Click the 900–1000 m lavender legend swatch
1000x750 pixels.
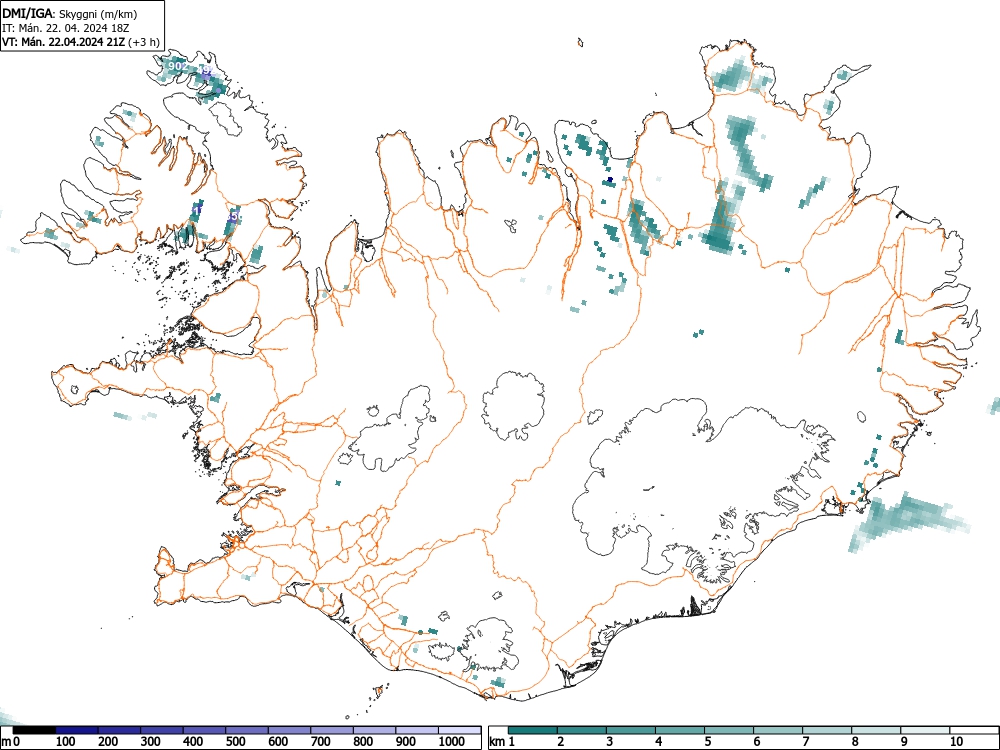tap(417, 730)
